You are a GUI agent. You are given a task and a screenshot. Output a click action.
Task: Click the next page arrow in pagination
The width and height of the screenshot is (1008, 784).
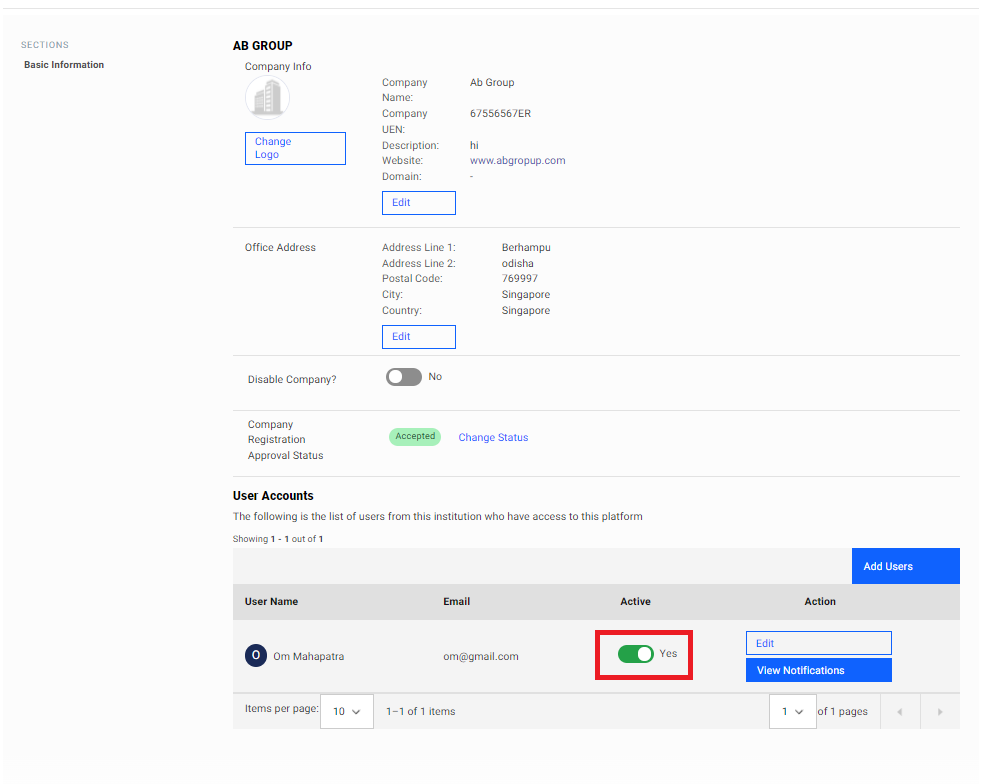pyautogui.click(x=939, y=711)
